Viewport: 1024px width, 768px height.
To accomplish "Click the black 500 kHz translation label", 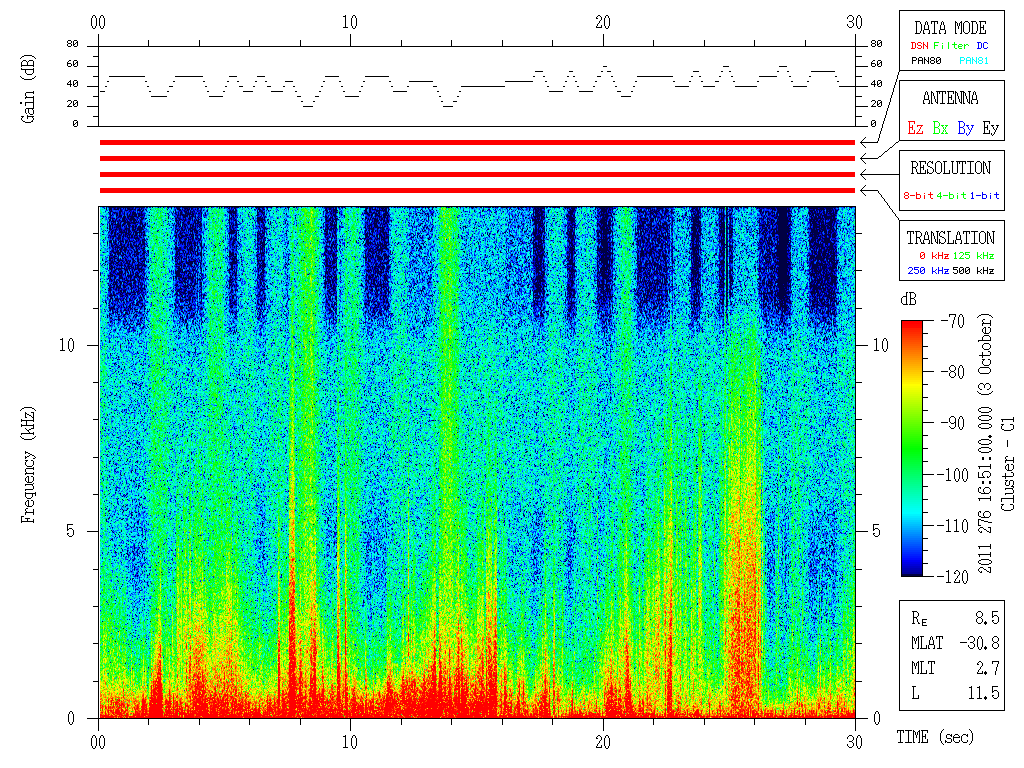I will click(x=973, y=271).
